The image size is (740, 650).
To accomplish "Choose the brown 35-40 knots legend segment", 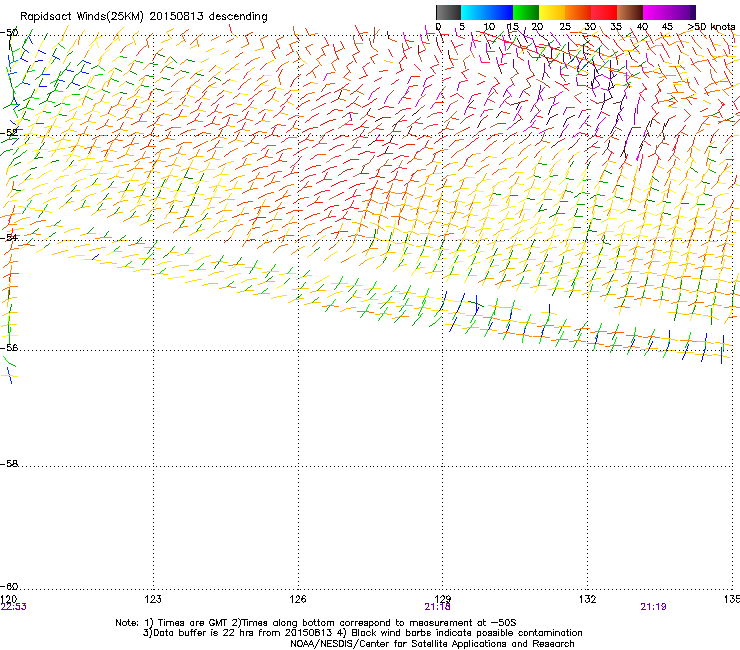I will (630, 12).
